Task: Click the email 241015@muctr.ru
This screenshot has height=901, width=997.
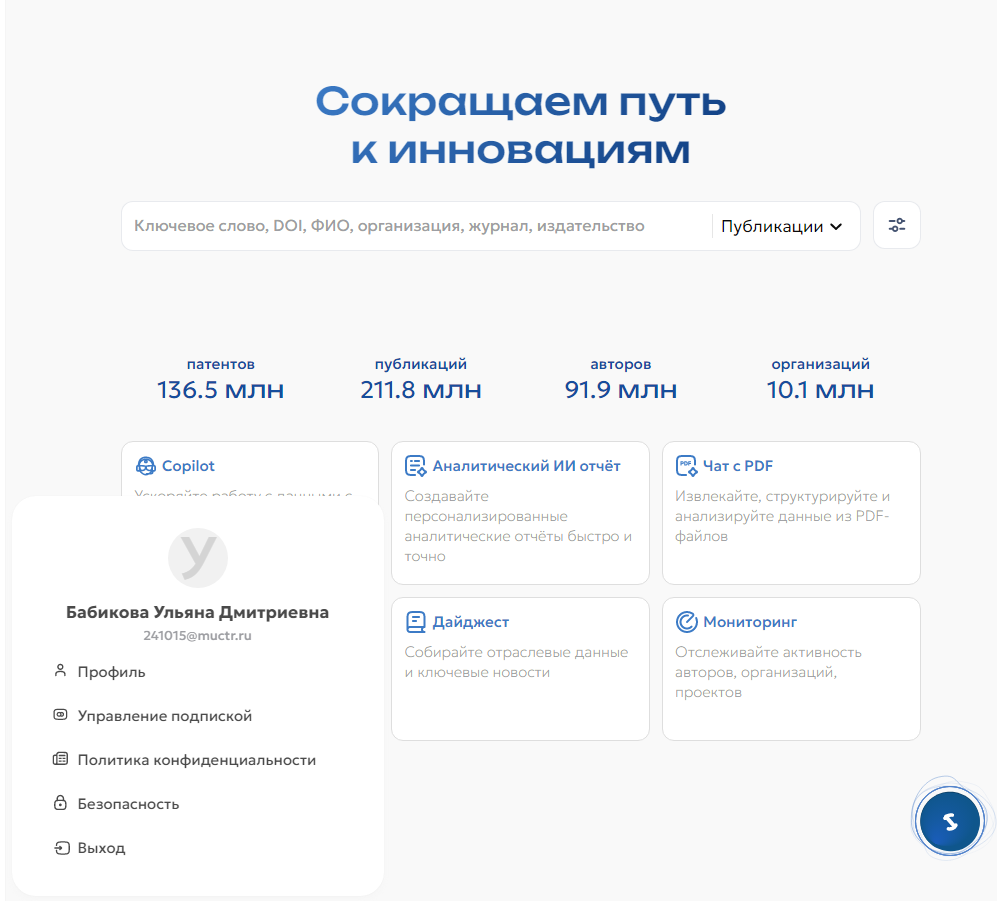Action: (197, 635)
